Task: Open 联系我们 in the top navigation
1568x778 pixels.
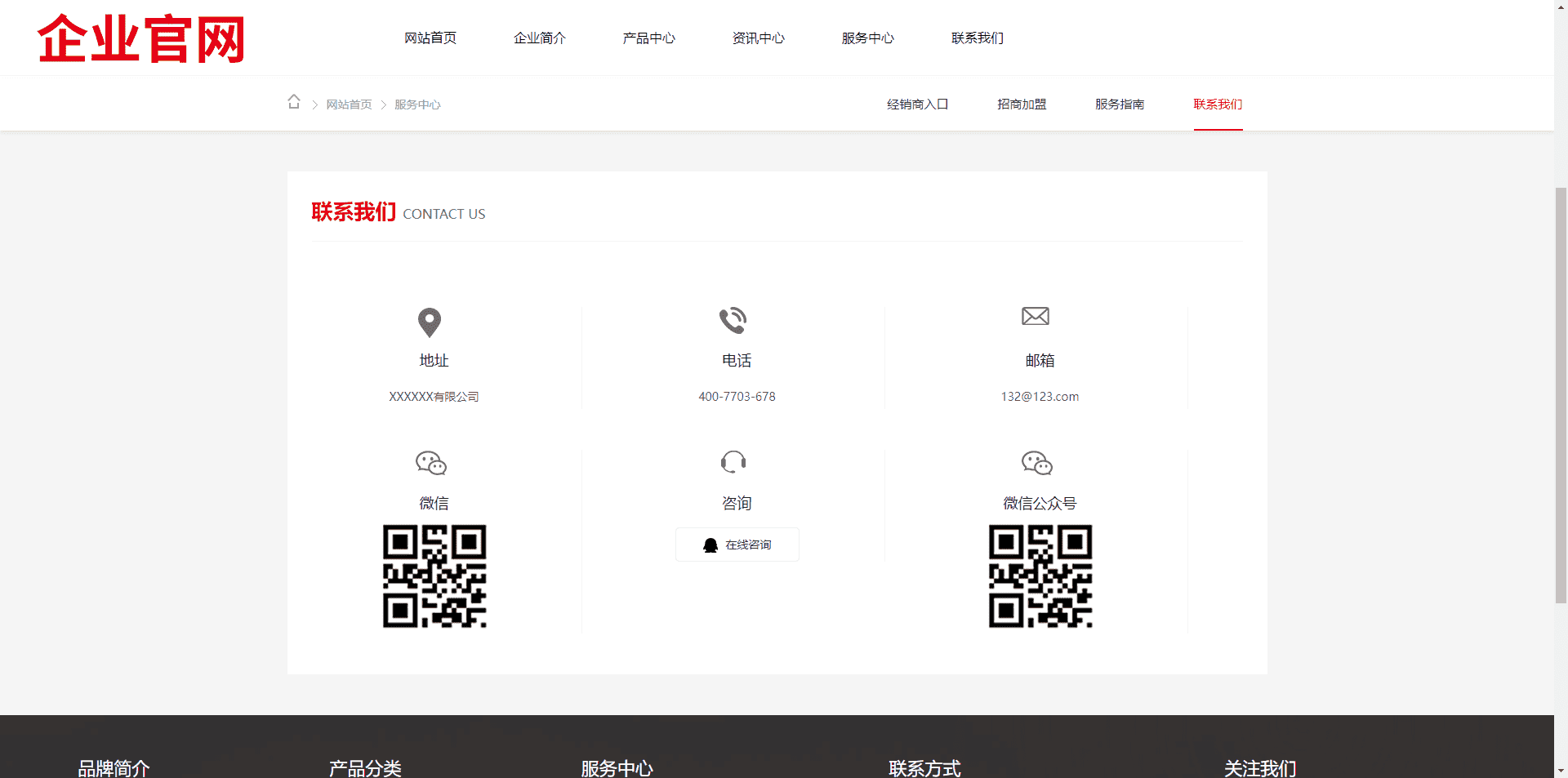Action: 978,38
